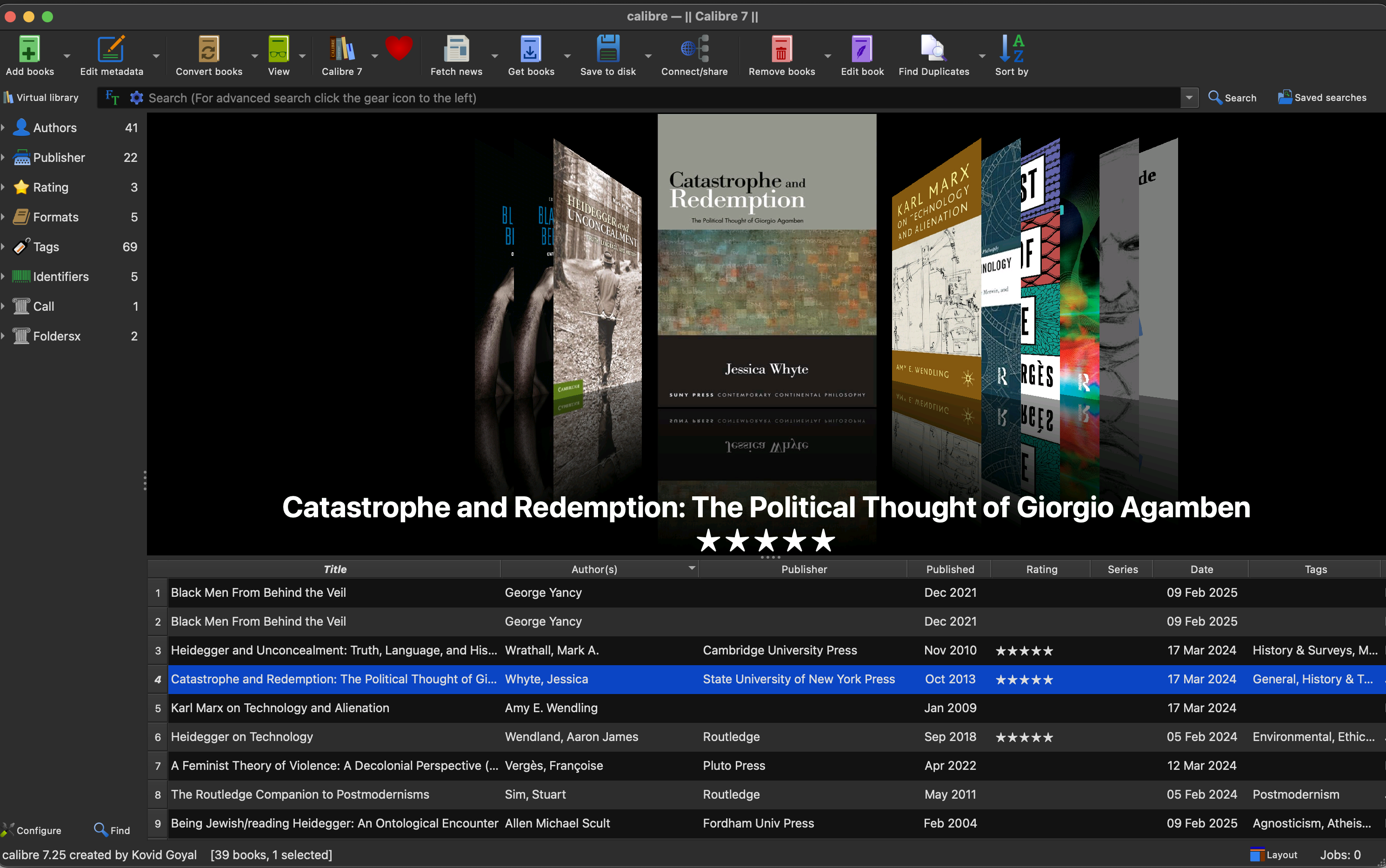Image resolution: width=1386 pixels, height=868 pixels.
Task: Open the Fetch news tool
Action: 456,49
